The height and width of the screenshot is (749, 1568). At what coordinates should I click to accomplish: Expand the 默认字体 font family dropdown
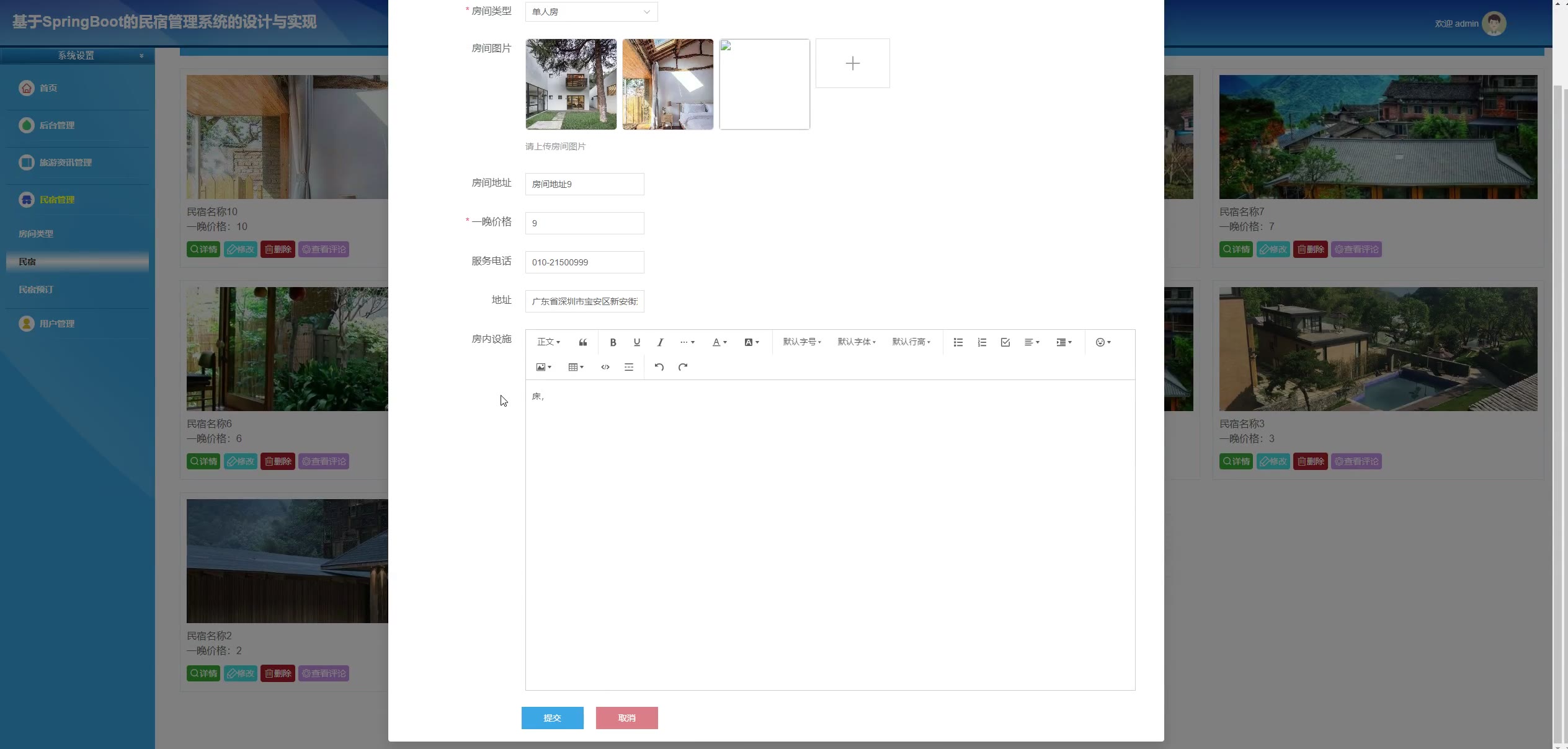[856, 342]
